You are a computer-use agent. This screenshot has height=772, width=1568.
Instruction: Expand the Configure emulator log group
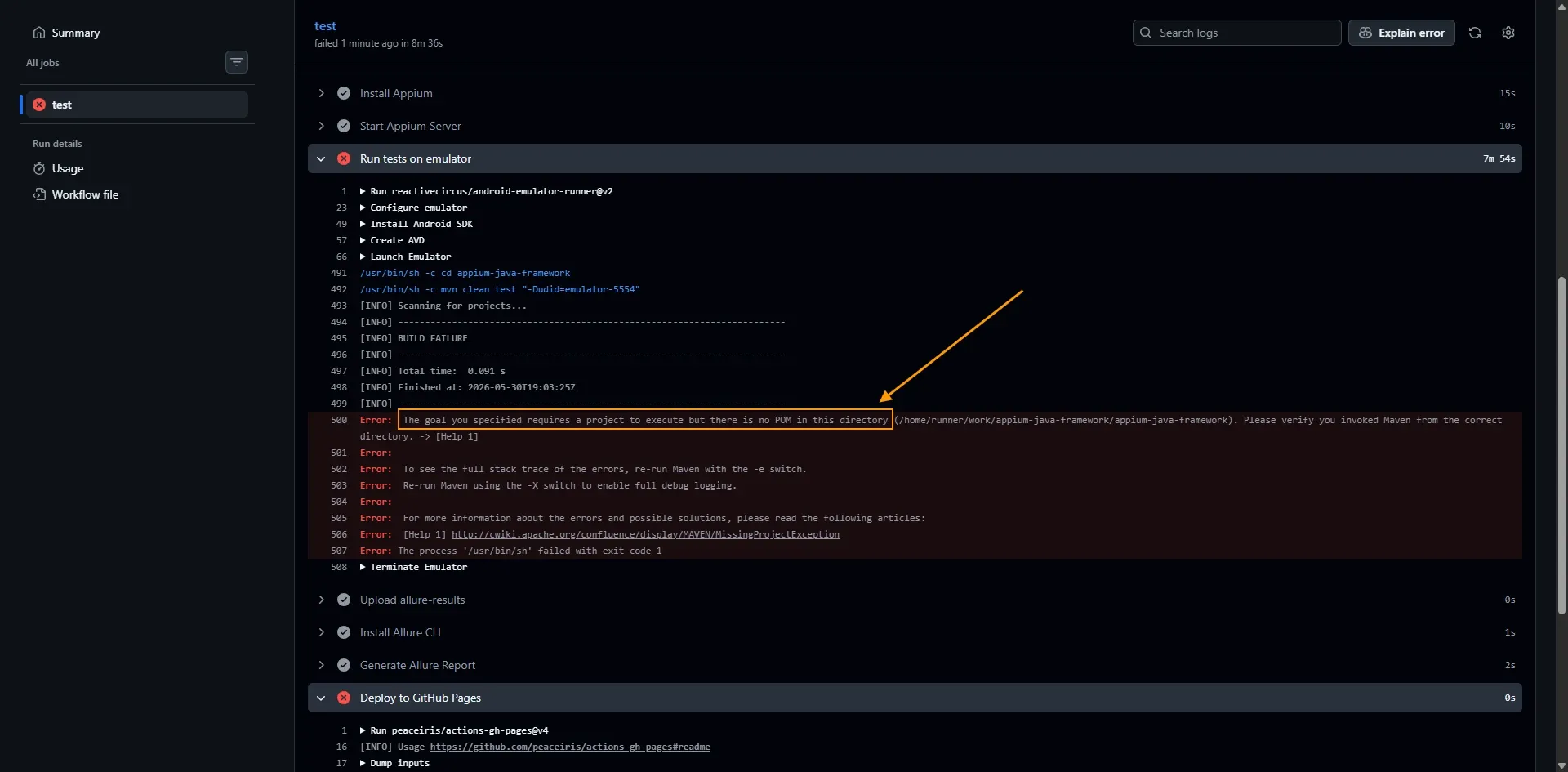pyautogui.click(x=414, y=208)
